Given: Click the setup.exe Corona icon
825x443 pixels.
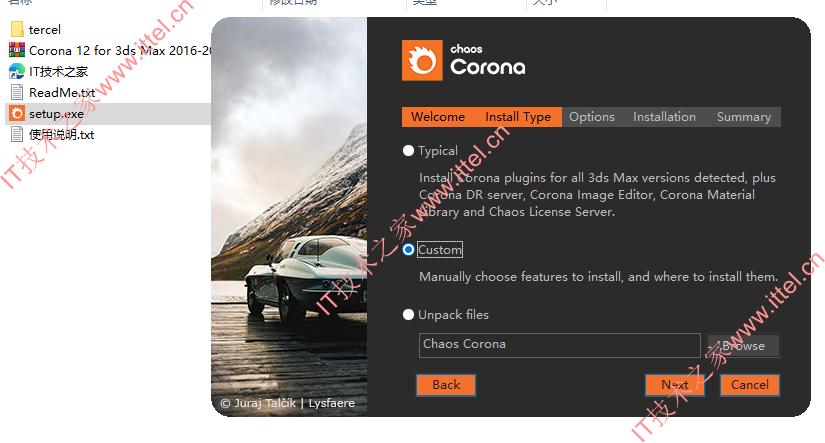Looking at the screenshot, I should pos(17,113).
